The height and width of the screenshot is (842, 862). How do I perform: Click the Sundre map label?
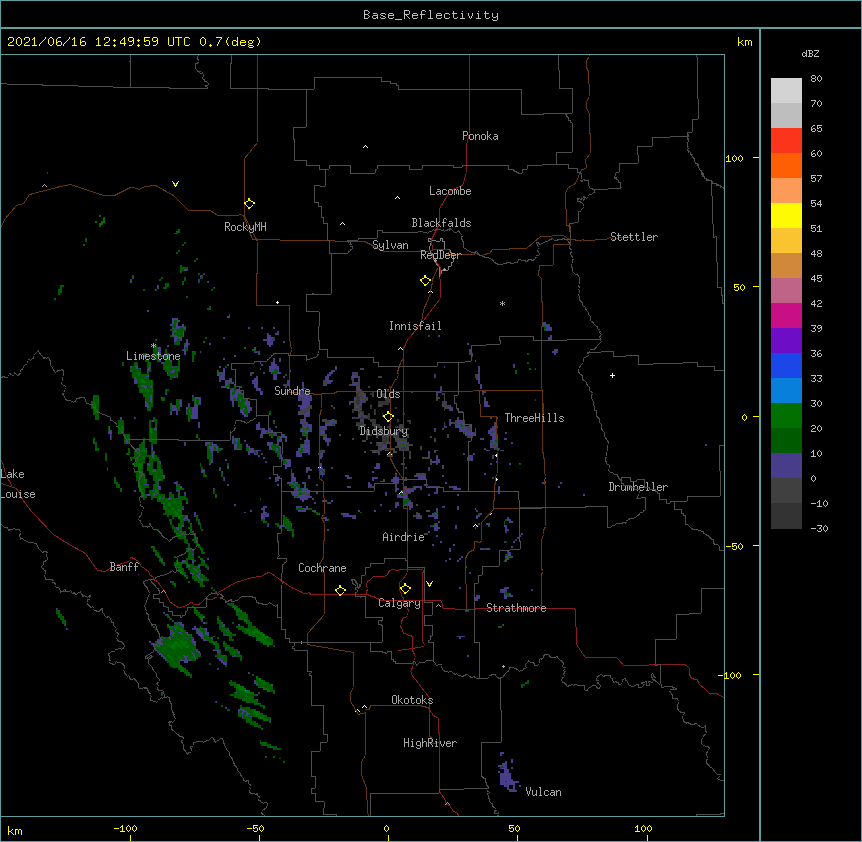(292, 391)
